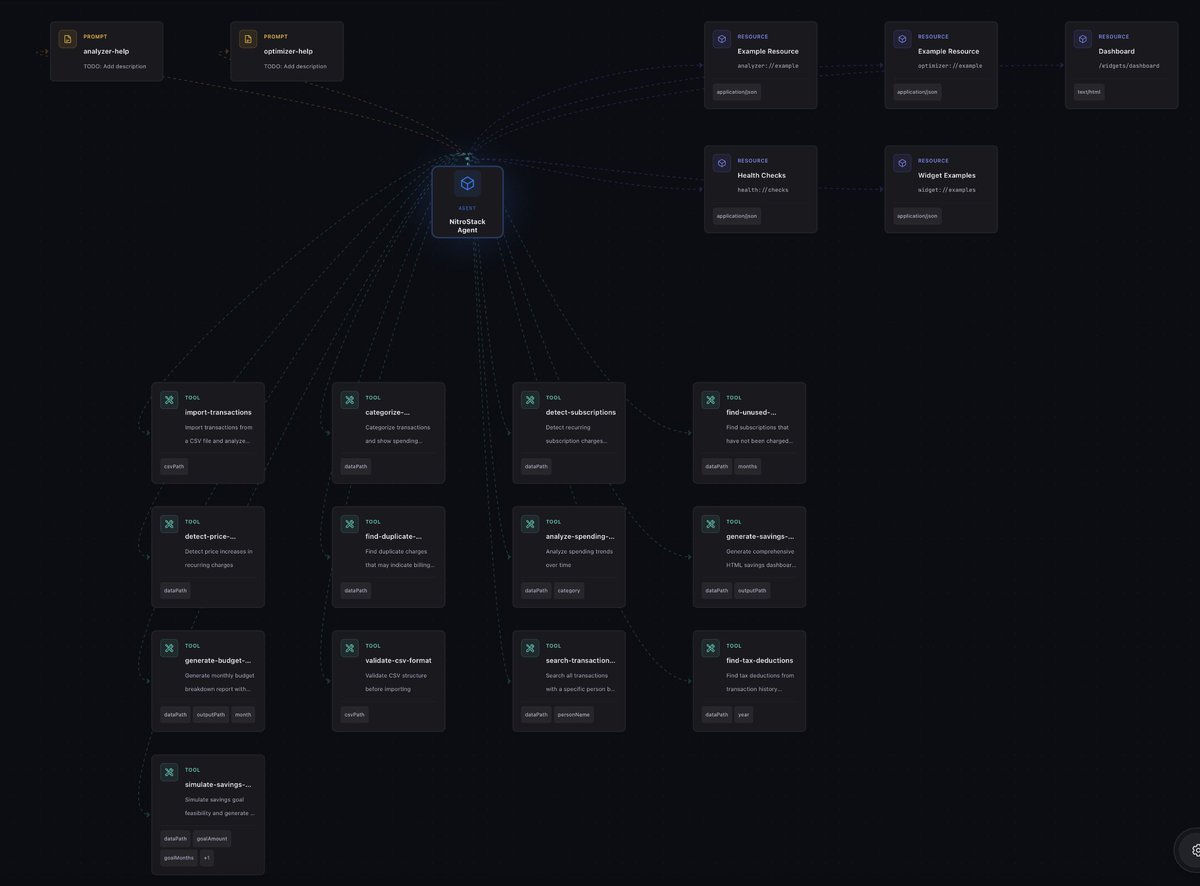
Task: Click application/json tag on Health Checks card
Action: click(737, 216)
